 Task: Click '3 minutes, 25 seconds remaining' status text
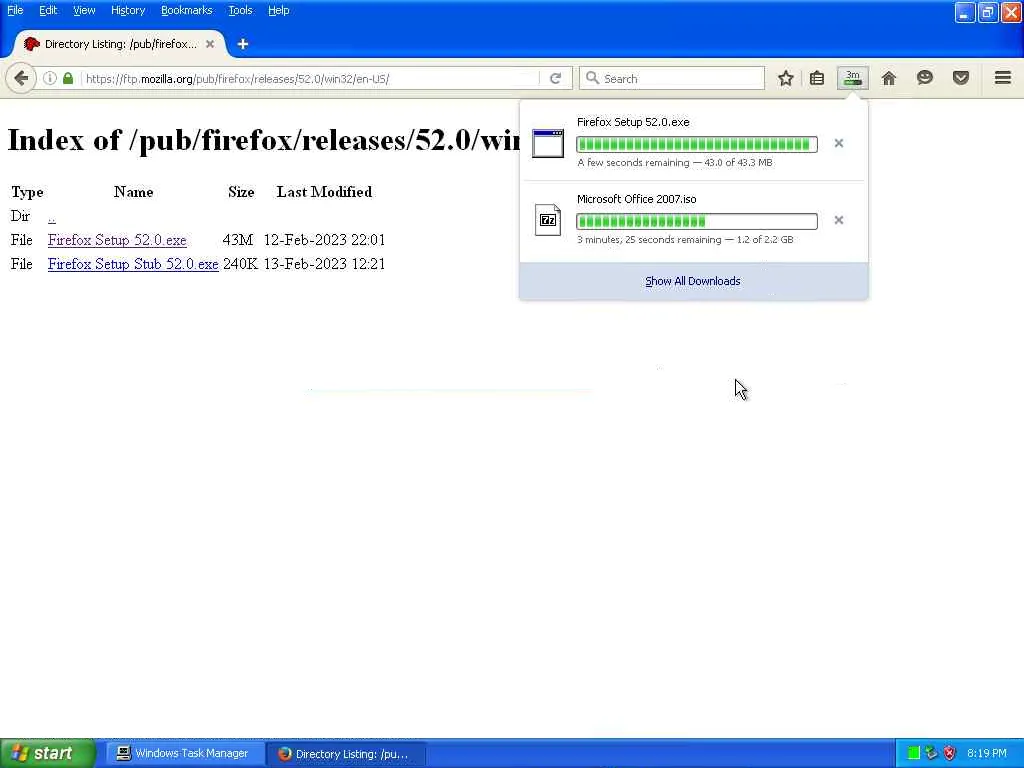click(649, 240)
